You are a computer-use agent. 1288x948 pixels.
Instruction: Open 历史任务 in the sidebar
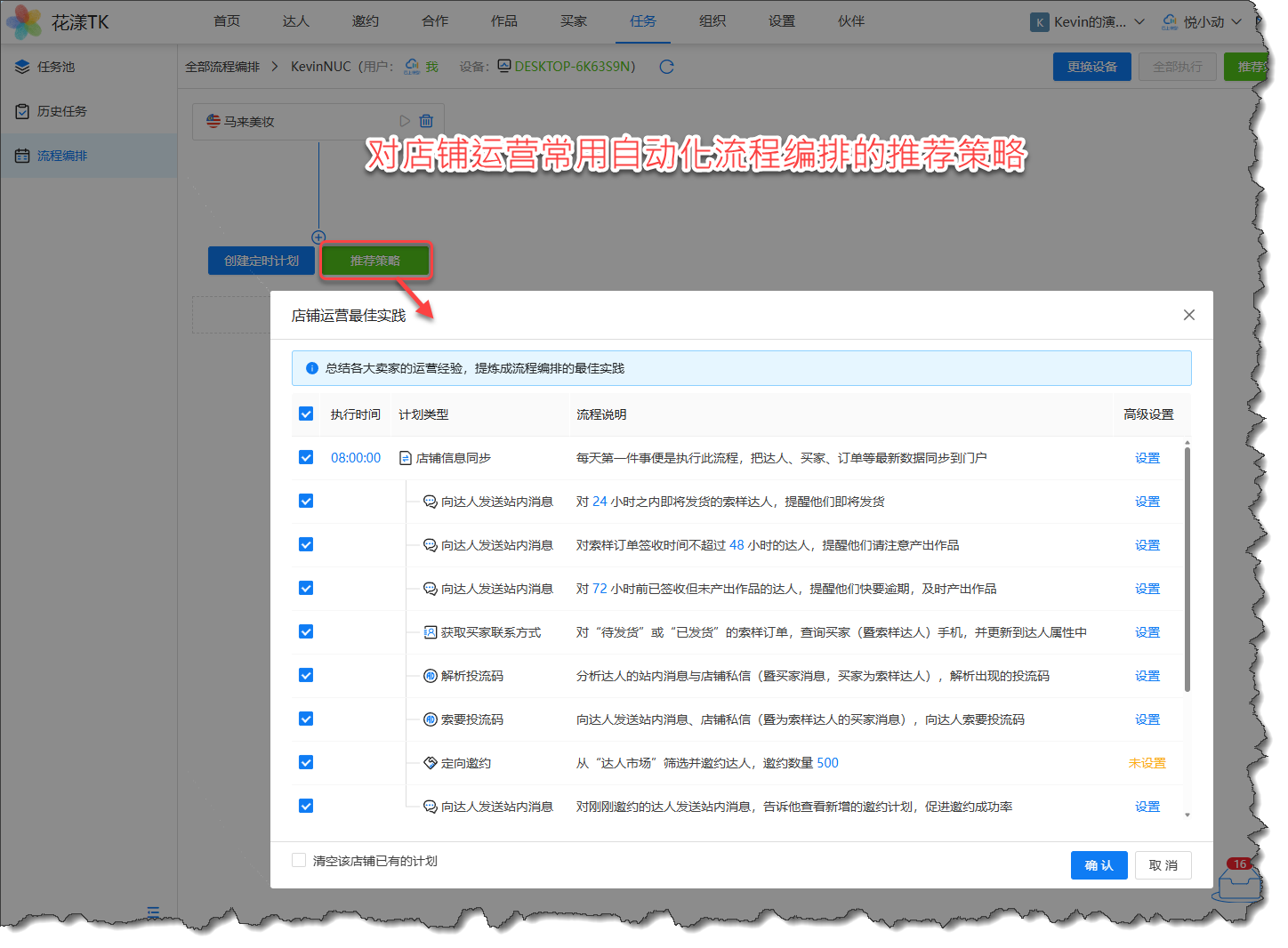click(61, 111)
